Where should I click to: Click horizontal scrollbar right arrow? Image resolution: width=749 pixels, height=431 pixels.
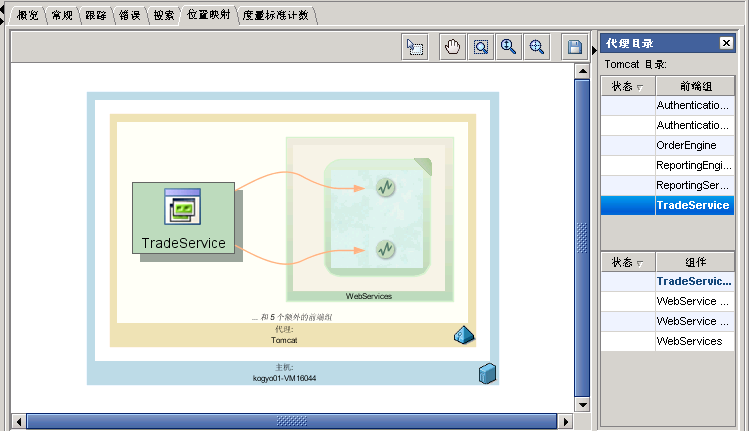[x=566, y=422]
